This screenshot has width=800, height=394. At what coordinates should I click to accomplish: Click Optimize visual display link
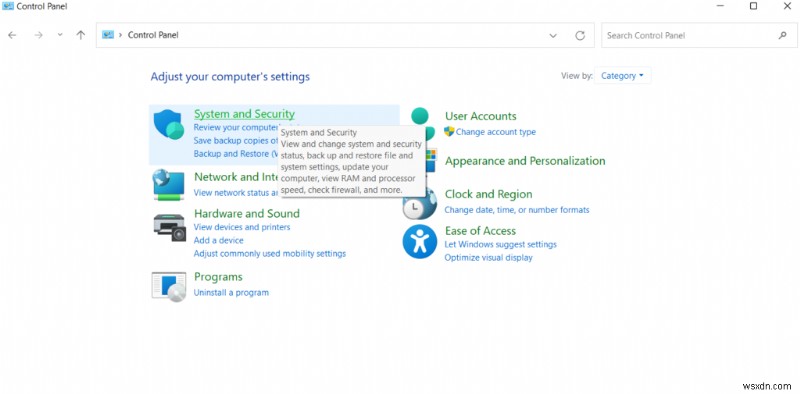pyautogui.click(x=488, y=258)
